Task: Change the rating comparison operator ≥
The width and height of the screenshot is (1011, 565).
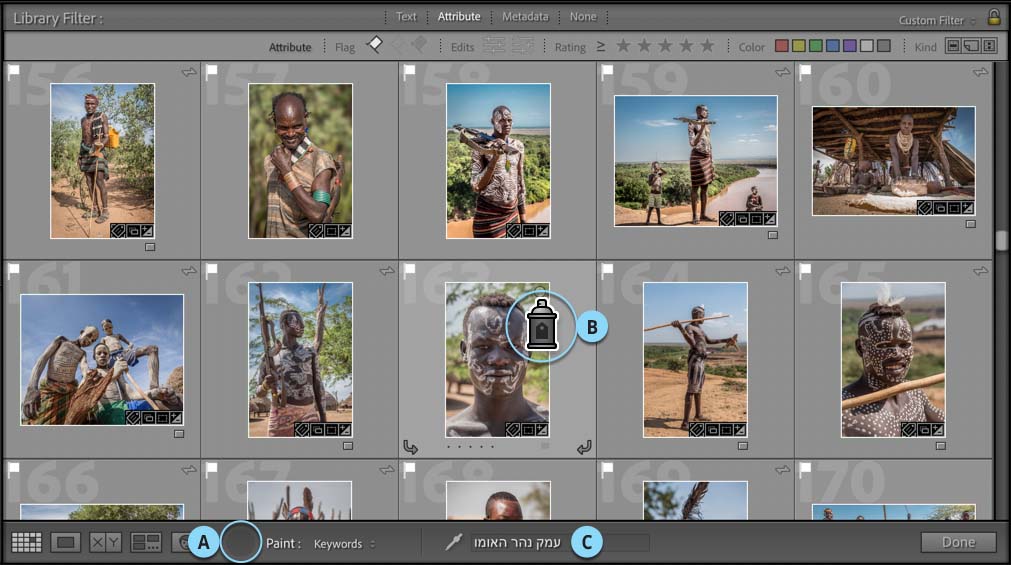Action: [x=600, y=46]
